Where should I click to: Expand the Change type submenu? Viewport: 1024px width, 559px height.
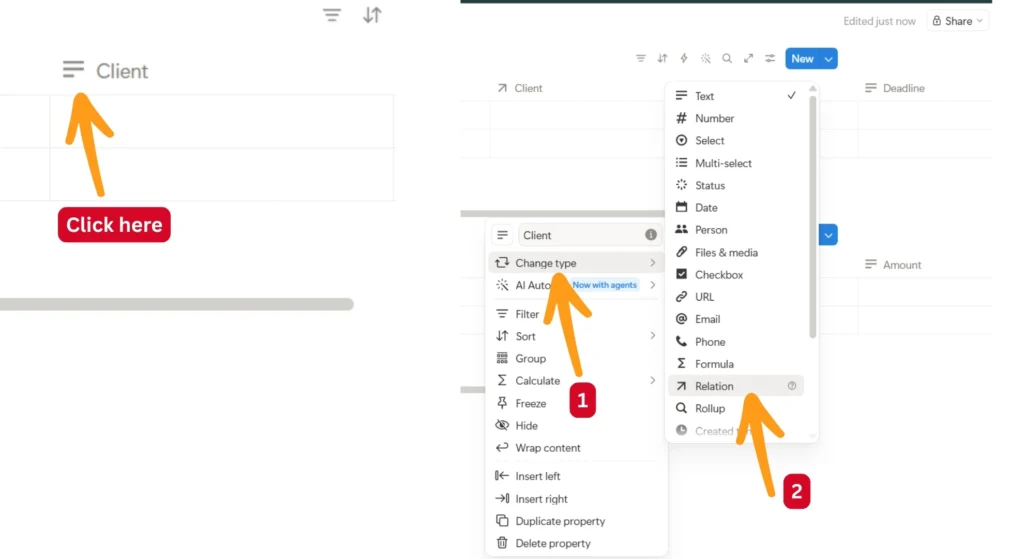coord(575,263)
